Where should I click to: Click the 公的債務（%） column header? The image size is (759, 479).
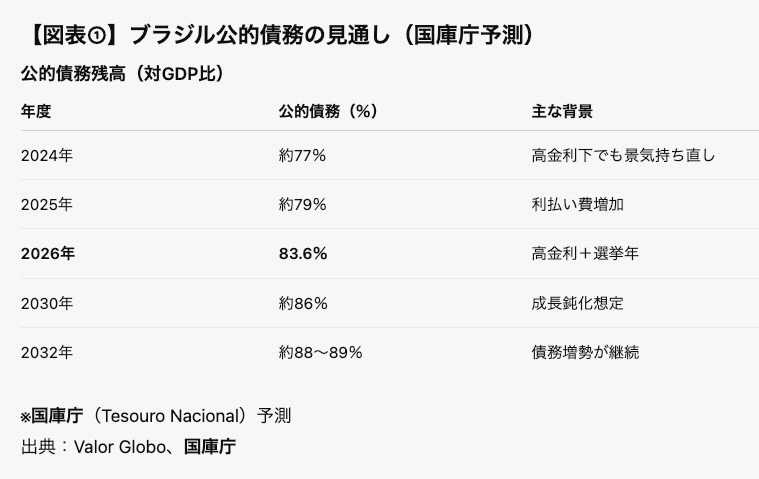click(327, 111)
